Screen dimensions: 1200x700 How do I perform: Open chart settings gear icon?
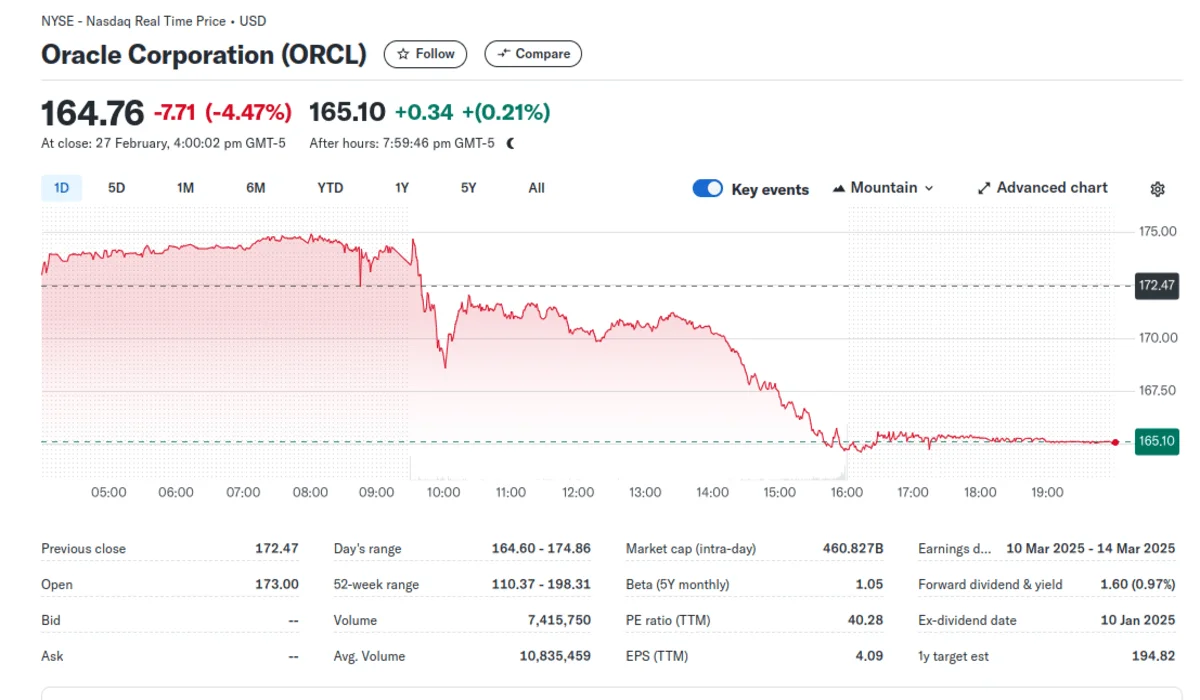1157,189
